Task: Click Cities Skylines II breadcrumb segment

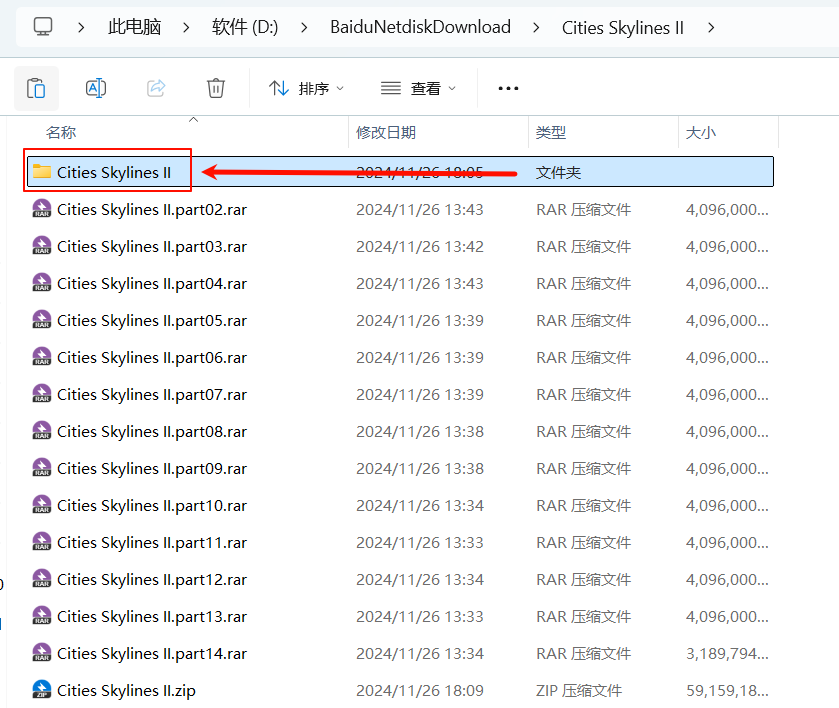Action: click(x=623, y=27)
